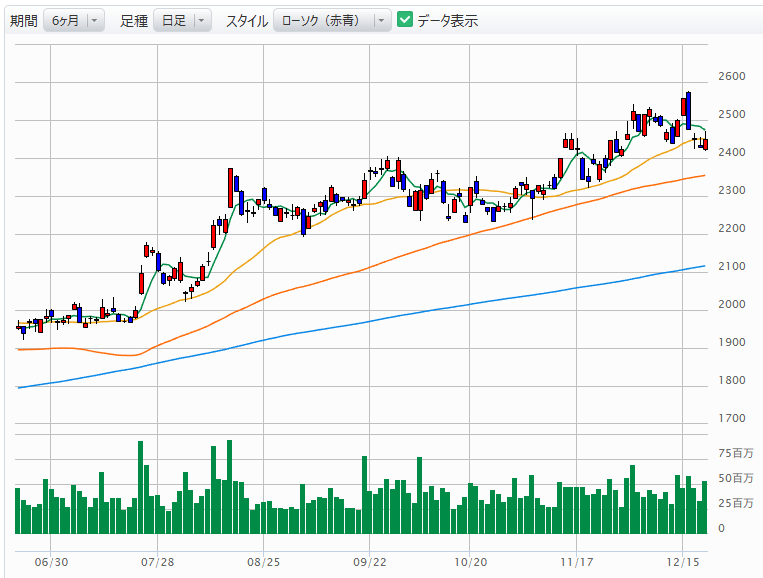Click the 75百万 volume axis label
This screenshot has width=763, height=578.
pyautogui.click(x=735, y=454)
